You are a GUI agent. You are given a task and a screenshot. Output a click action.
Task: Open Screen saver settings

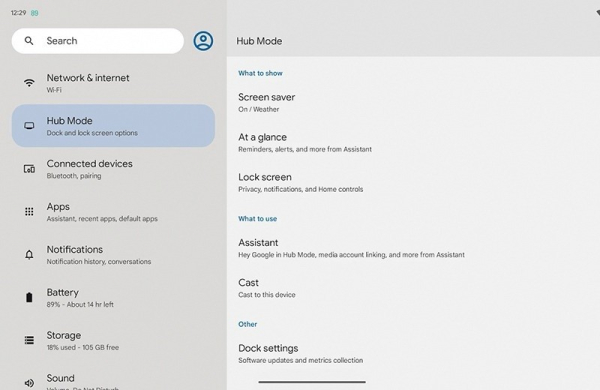(413, 103)
